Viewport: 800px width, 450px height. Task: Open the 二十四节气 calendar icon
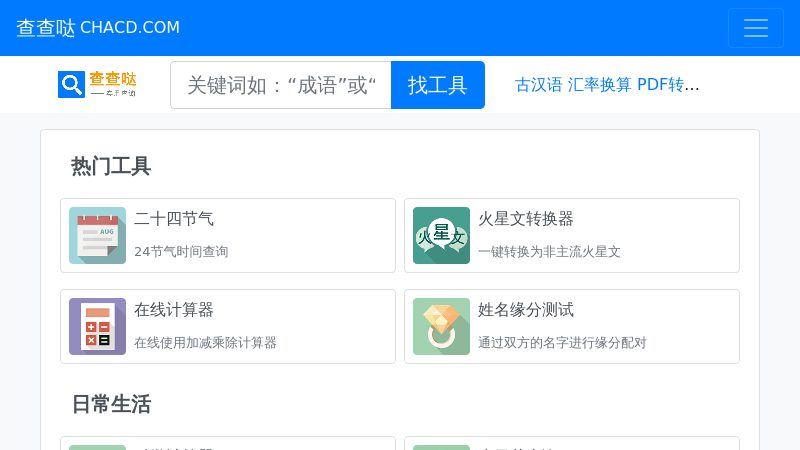pos(97,235)
